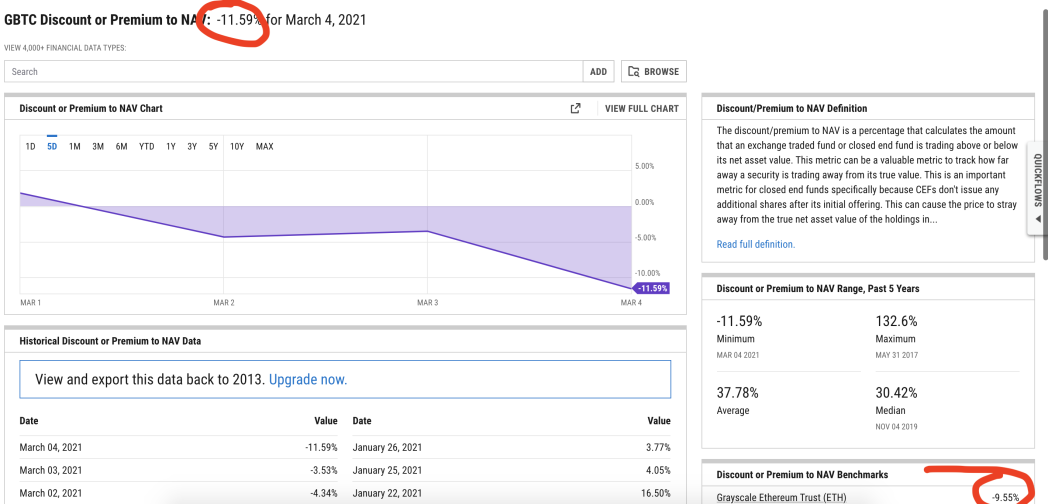Click the Upgrade now link

coord(308,380)
